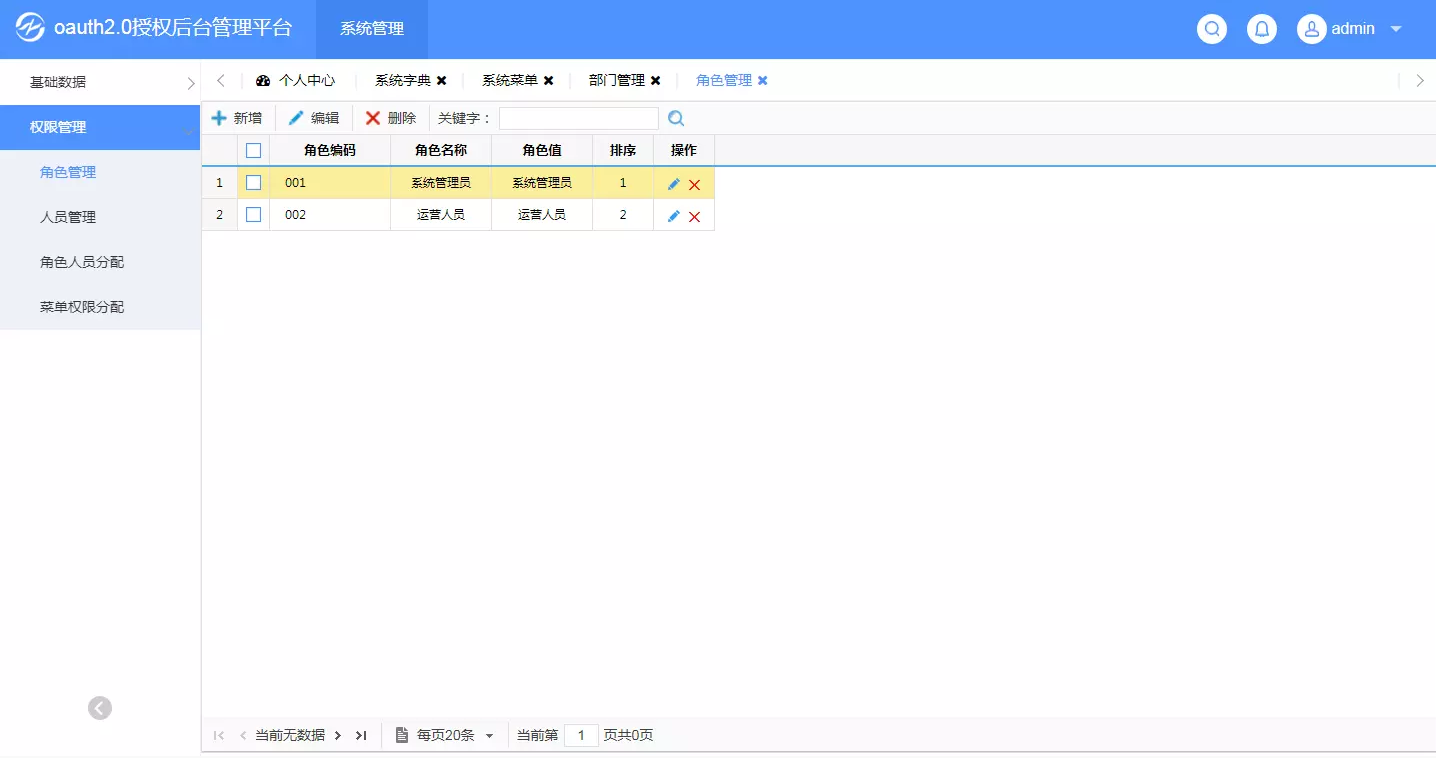Edit the 系统管理员 row using its pencil icon
Screen dimensions: 1436x758
[x=674, y=184]
